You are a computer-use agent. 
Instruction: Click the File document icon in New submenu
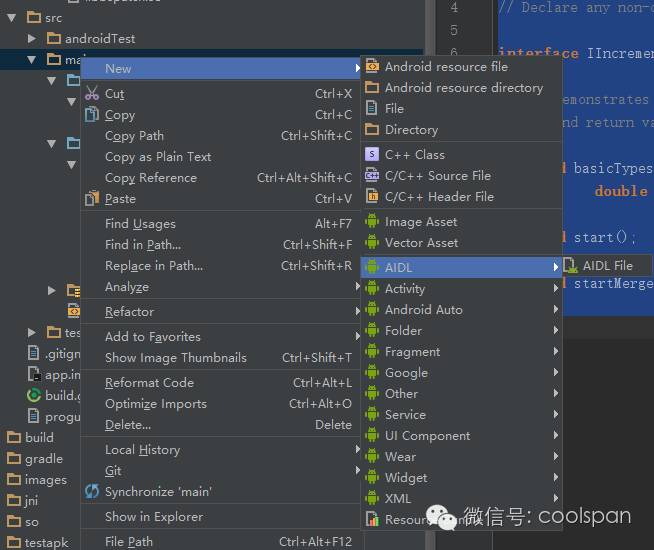tap(372, 108)
